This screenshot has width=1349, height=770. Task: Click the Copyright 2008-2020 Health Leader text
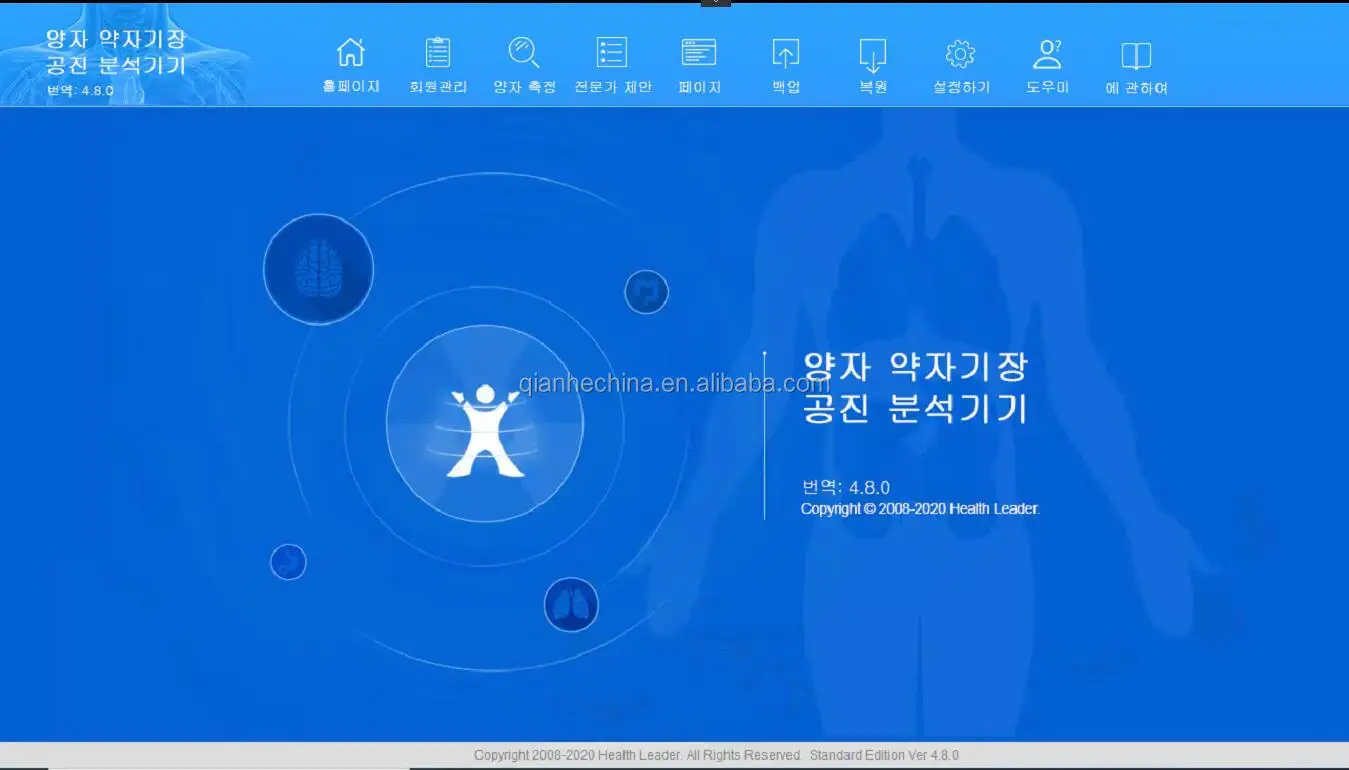[920, 509]
